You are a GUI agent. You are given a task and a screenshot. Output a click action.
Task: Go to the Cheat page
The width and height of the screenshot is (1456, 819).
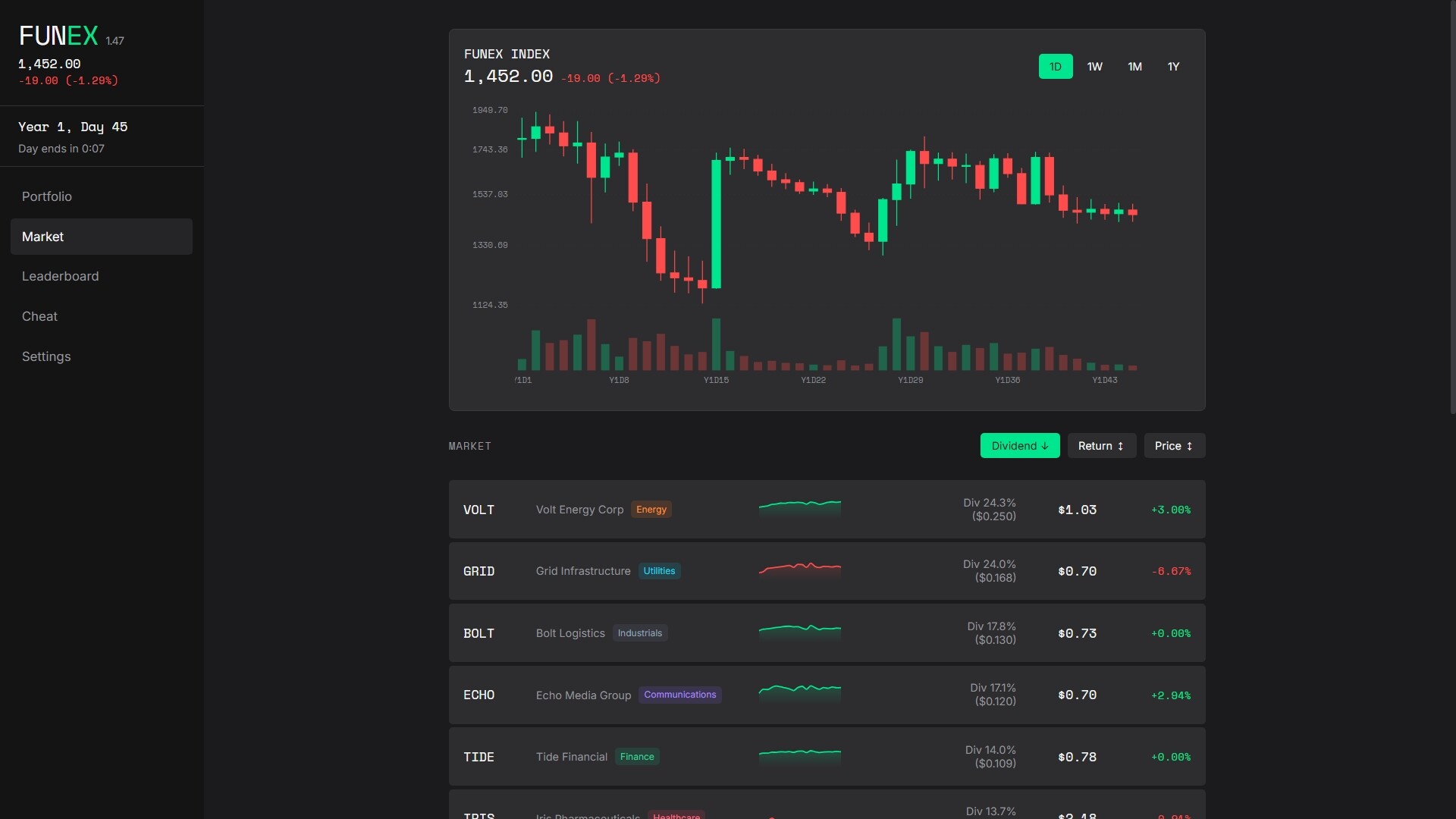pyautogui.click(x=102, y=316)
